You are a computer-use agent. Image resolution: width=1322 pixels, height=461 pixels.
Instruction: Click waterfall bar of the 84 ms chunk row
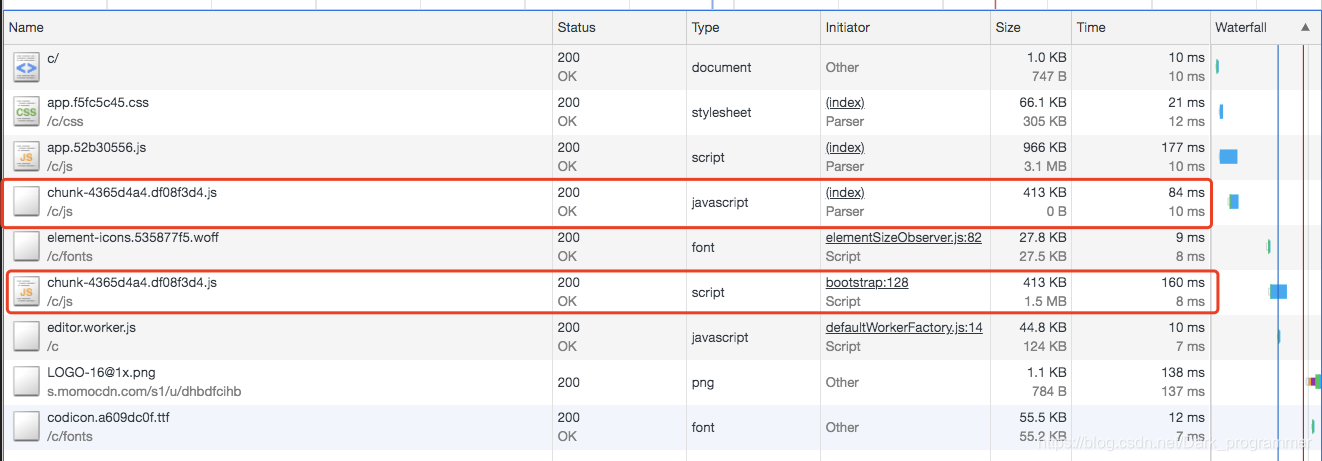(x=1233, y=202)
